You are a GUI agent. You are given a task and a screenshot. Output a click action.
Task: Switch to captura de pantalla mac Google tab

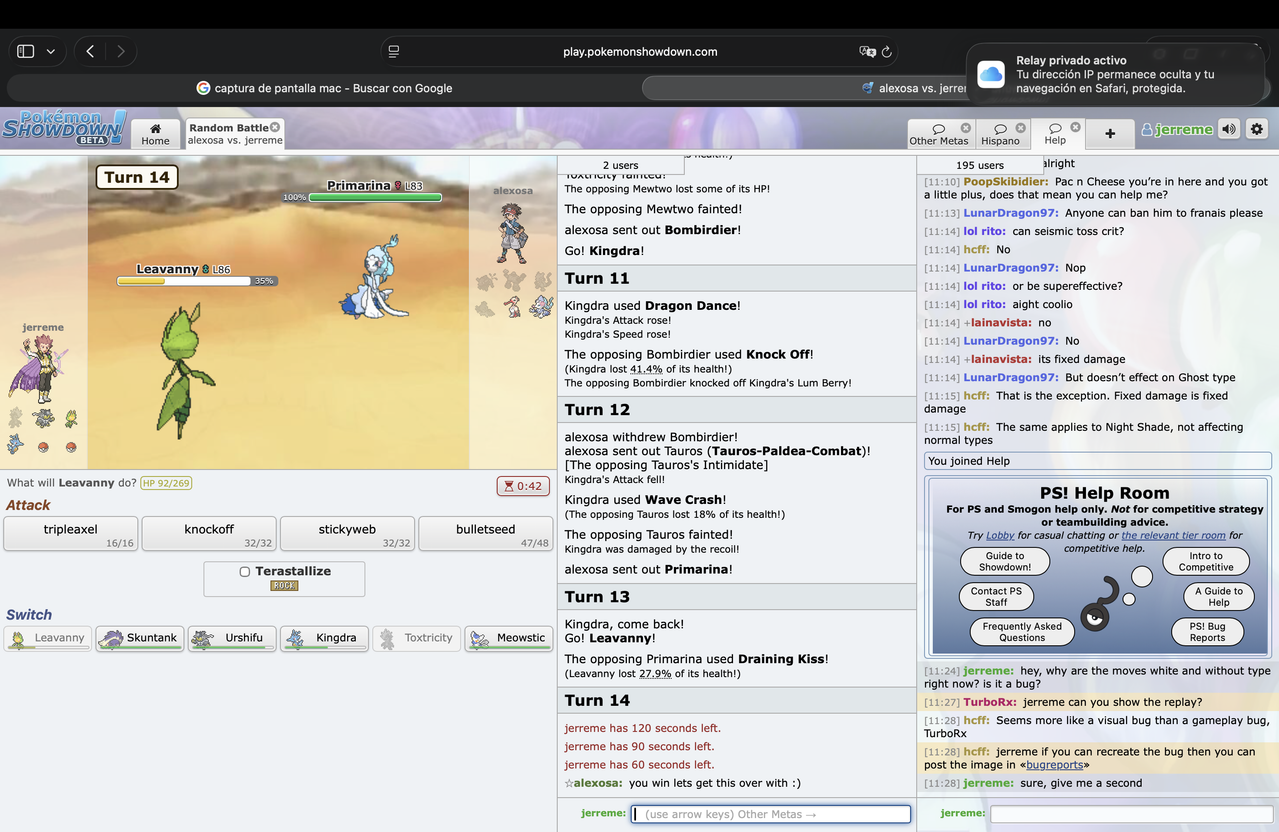coord(324,88)
